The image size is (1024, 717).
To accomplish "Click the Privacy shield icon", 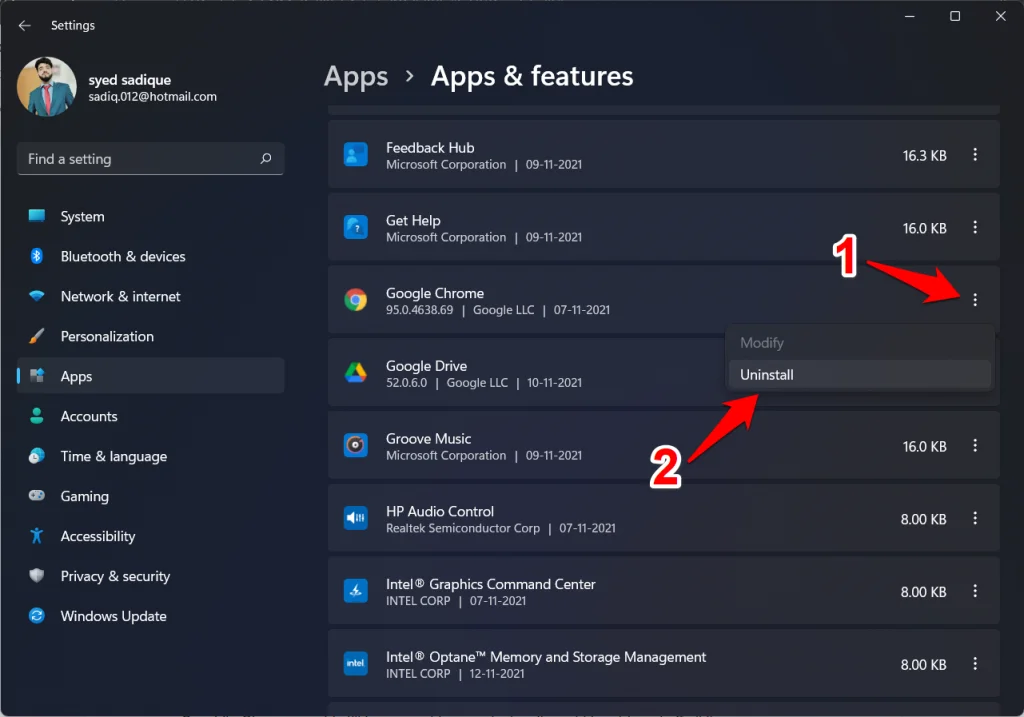I will (37, 575).
